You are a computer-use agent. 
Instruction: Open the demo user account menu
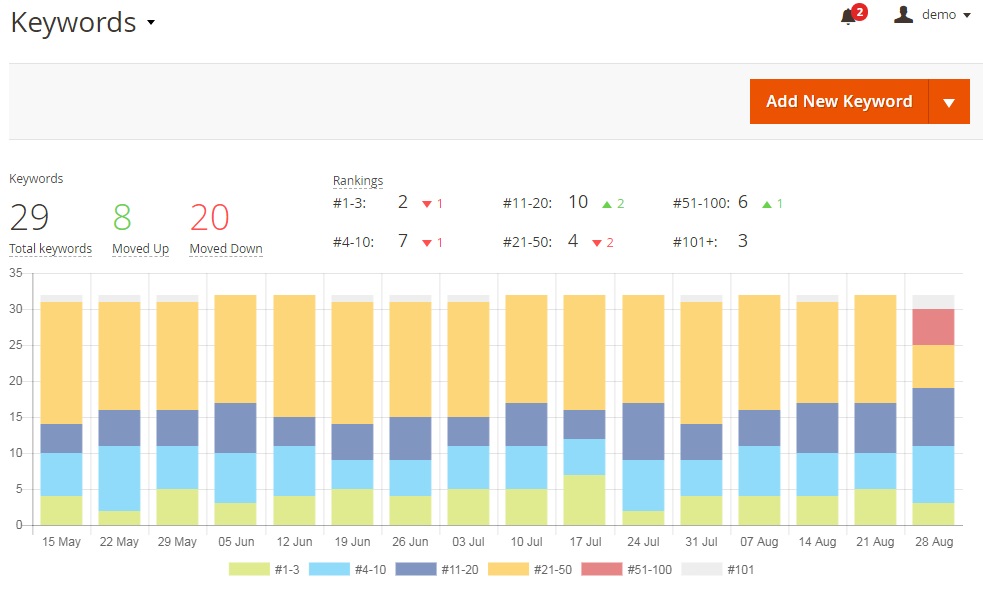(945, 15)
